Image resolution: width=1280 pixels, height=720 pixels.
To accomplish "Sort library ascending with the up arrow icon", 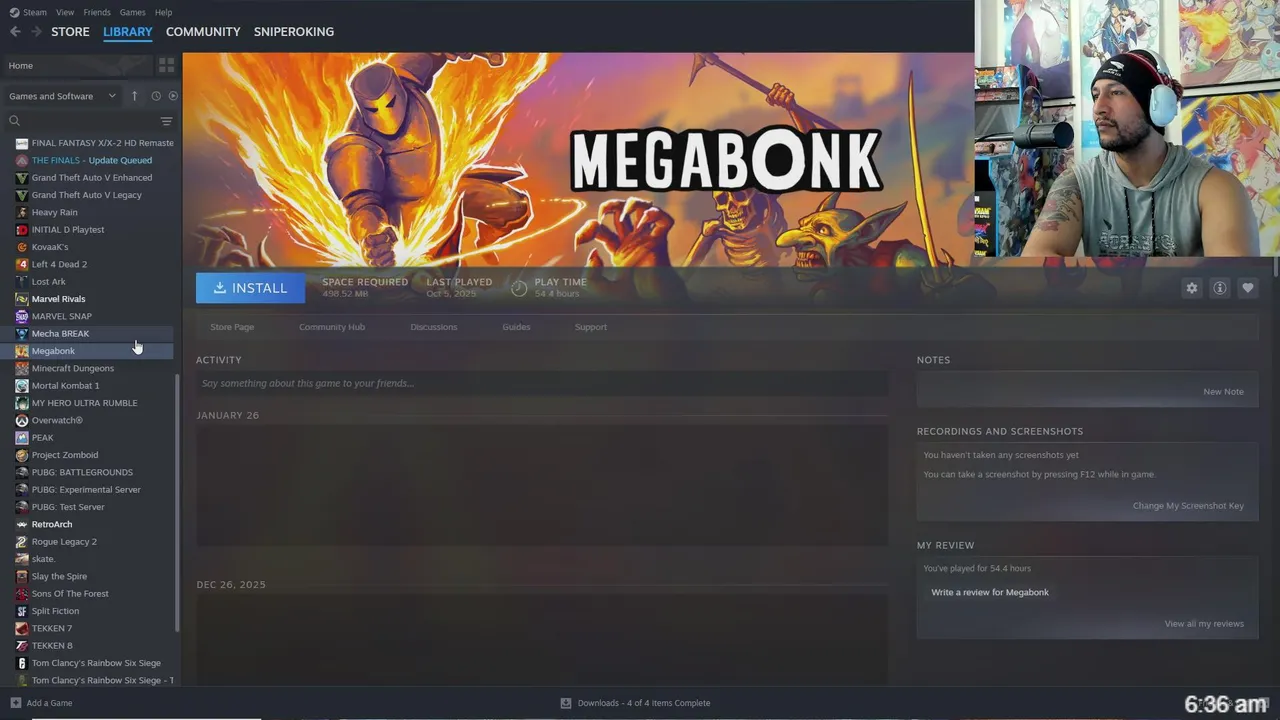I will pyautogui.click(x=134, y=96).
